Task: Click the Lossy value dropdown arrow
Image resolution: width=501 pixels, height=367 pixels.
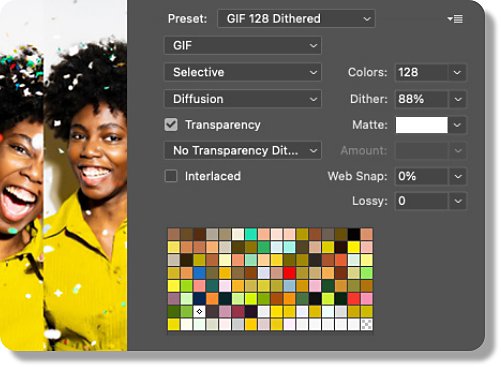Action: coord(458,201)
